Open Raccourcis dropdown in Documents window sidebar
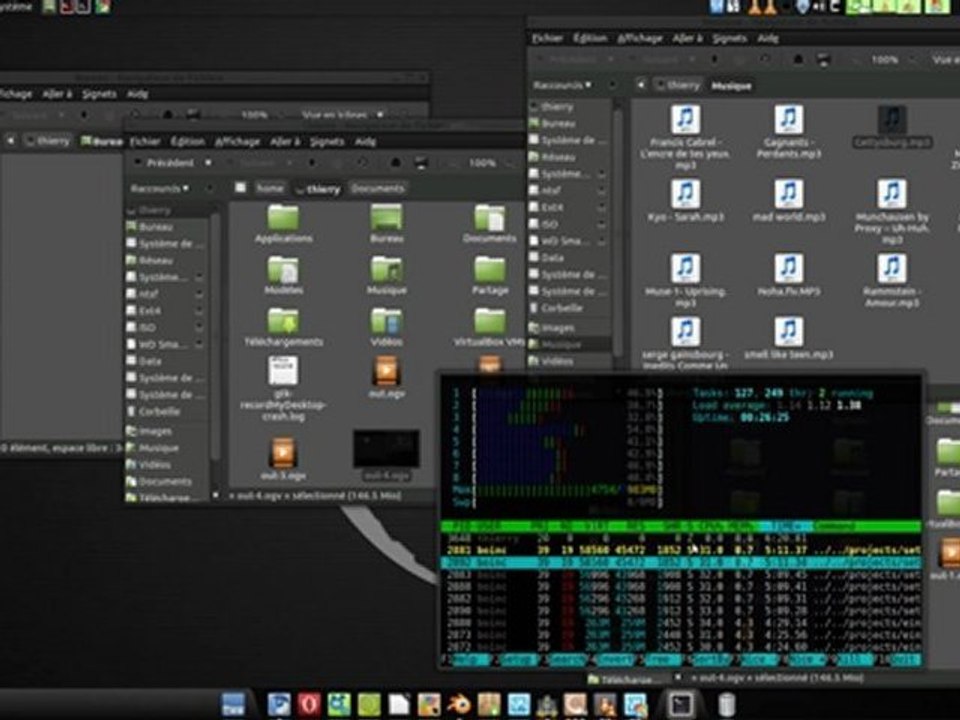The height and width of the screenshot is (720, 960). 160,189
